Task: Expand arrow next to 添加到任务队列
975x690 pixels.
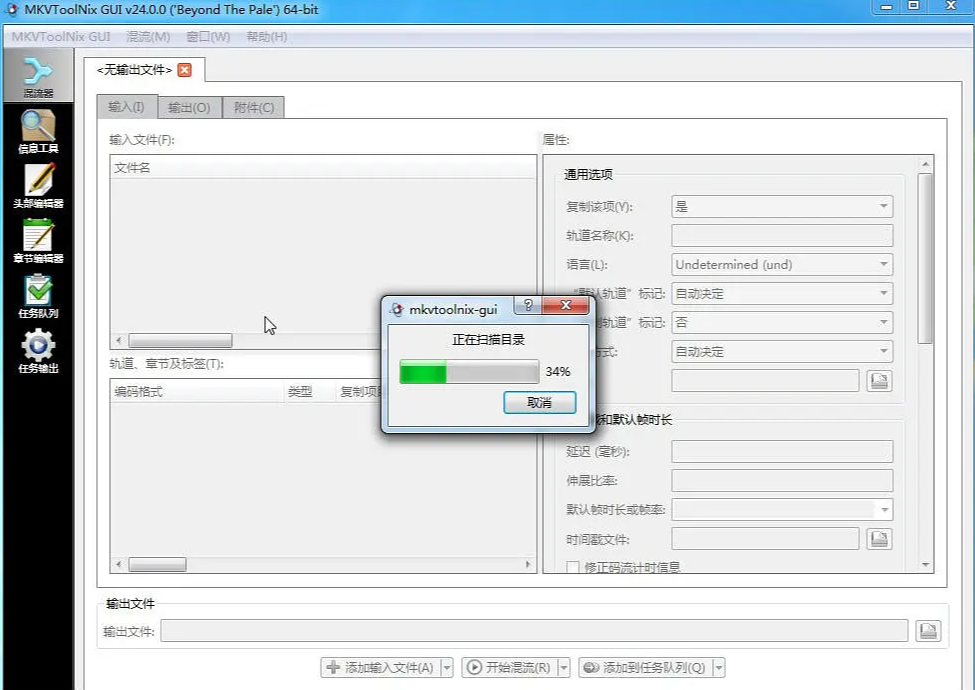Action: point(719,668)
